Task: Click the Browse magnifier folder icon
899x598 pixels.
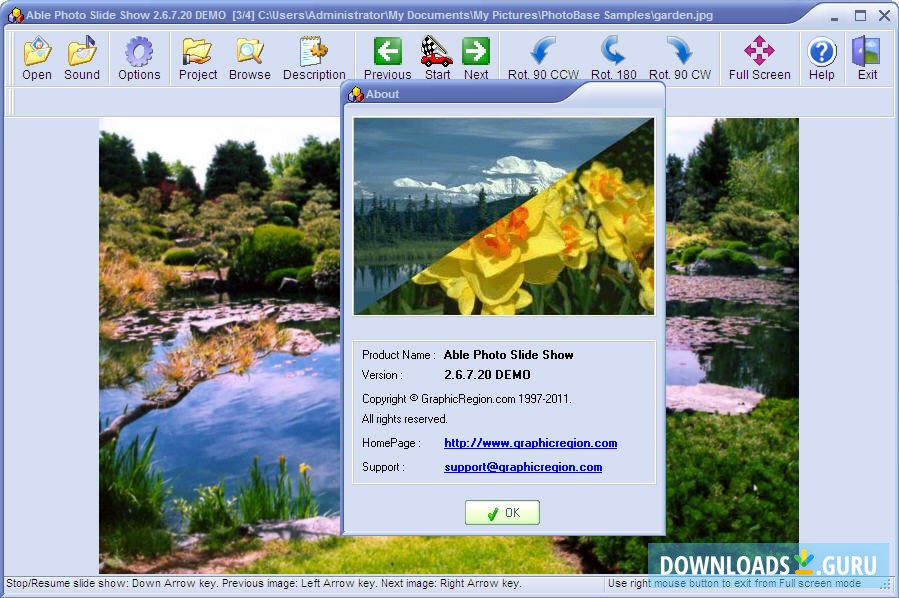Action: coord(249,58)
